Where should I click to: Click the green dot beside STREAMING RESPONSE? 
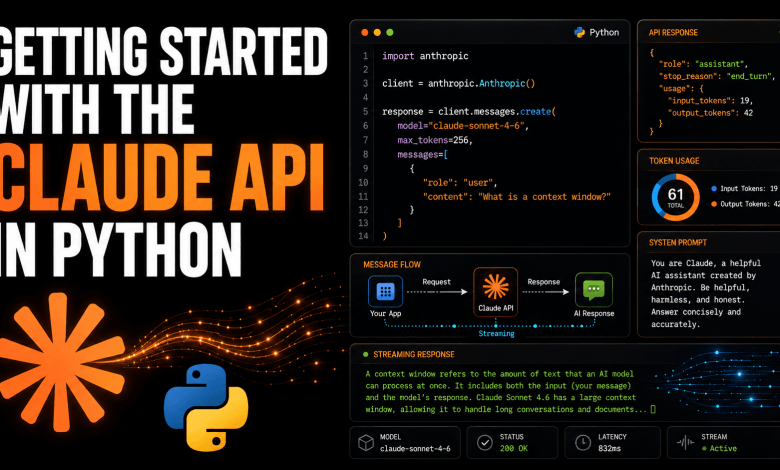366,355
